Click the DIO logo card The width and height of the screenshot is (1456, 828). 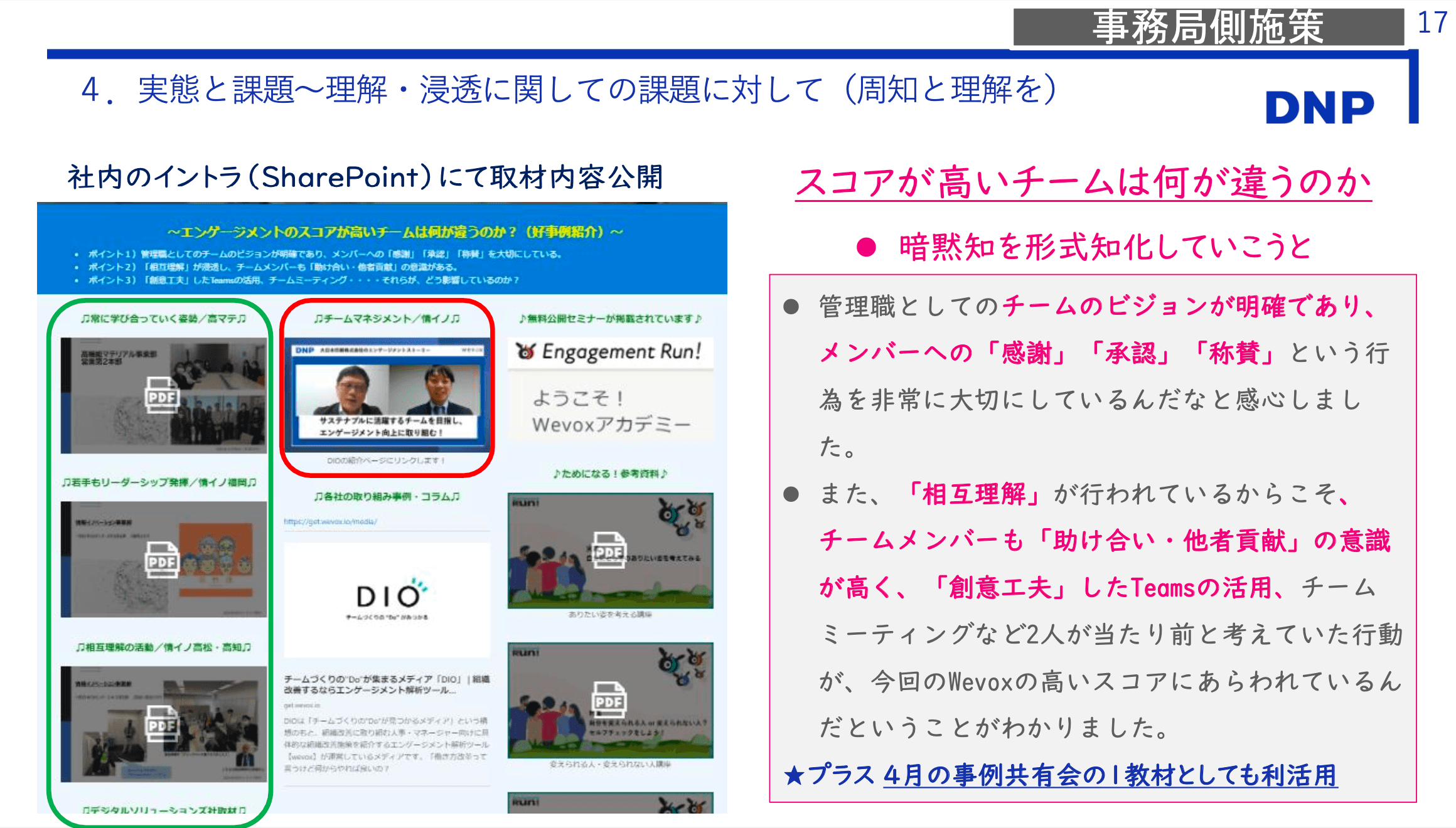click(387, 599)
